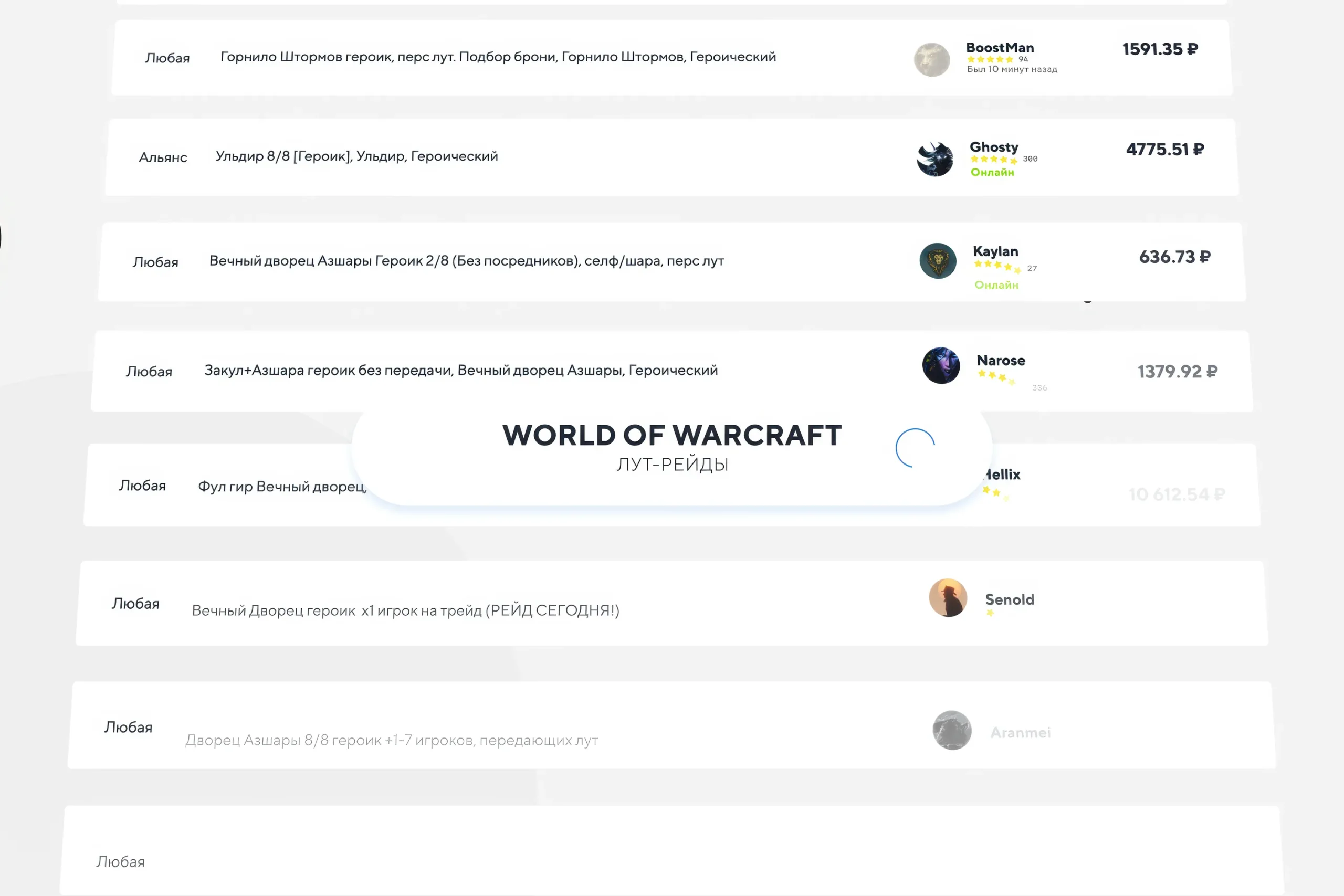Open Закул+Азшара героик без передачи offer

tap(461, 370)
